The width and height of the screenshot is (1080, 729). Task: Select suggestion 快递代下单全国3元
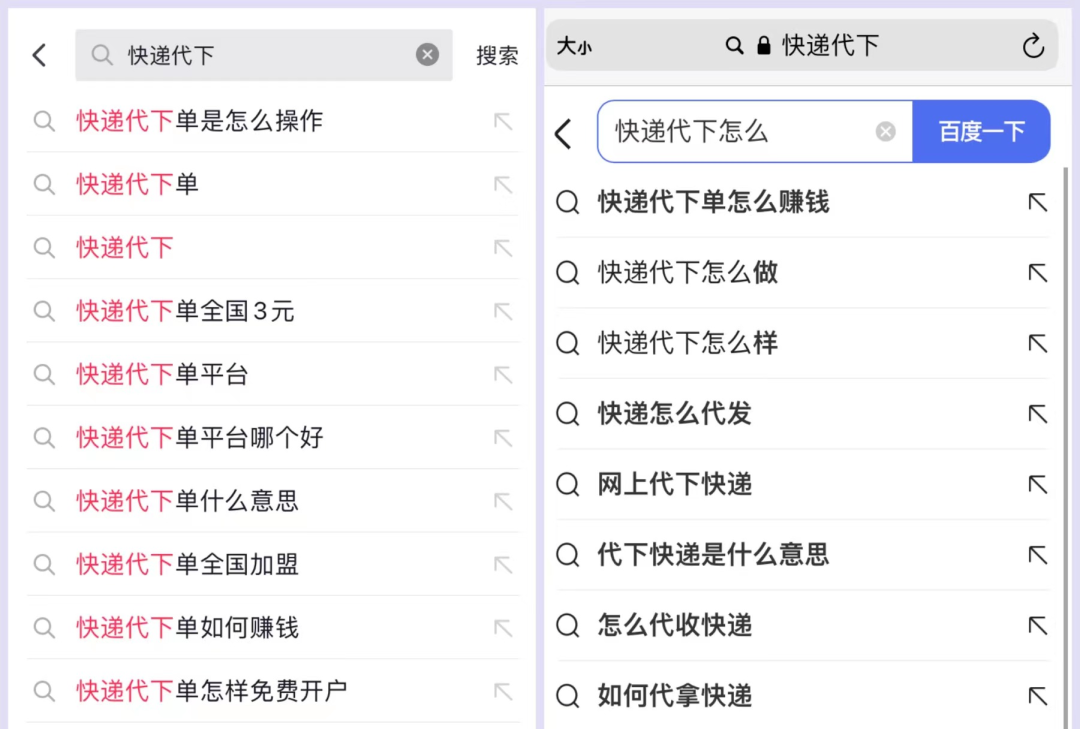tap(273, 311)
